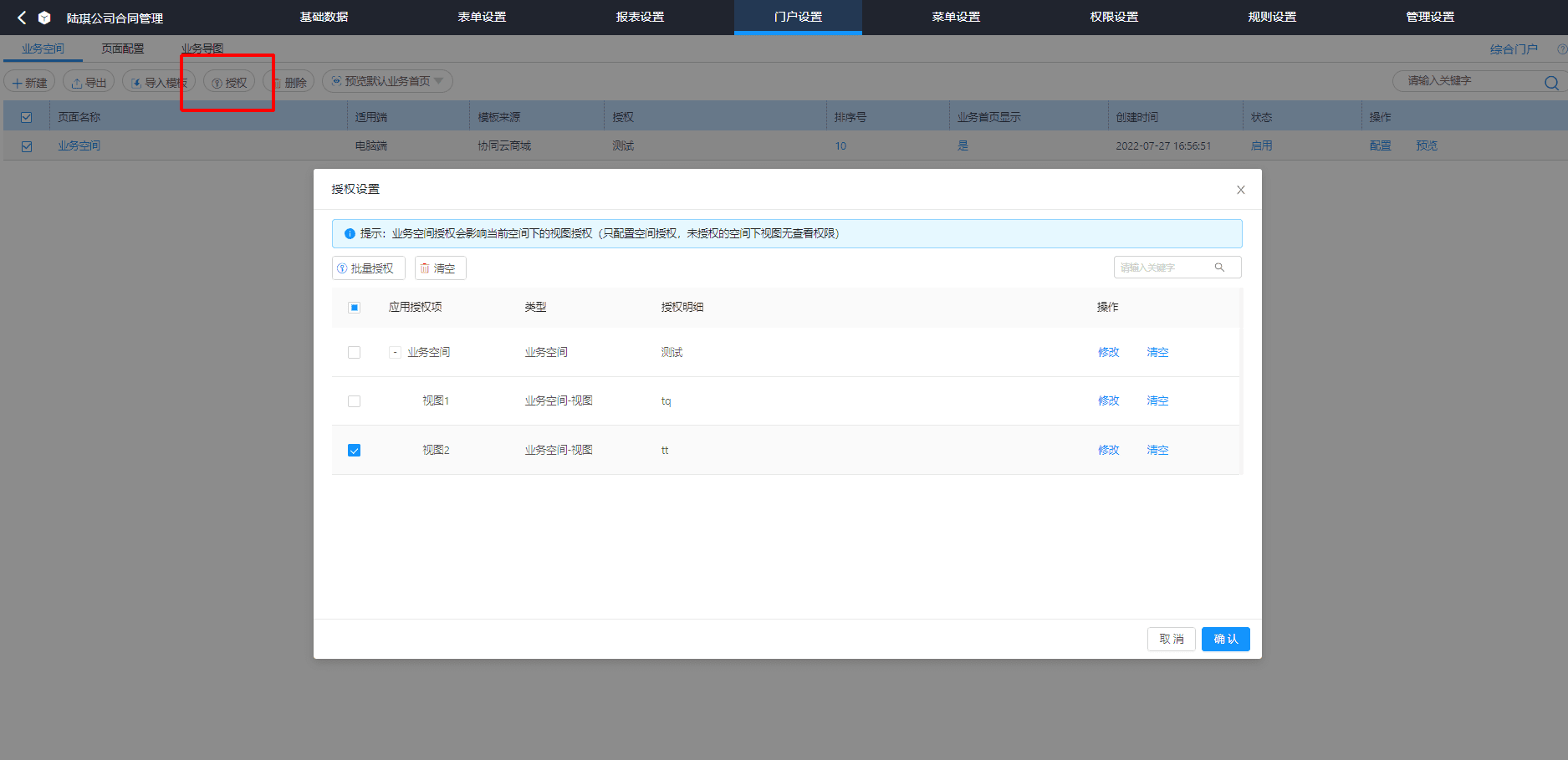
Task: Click the sort number 10 cell
Action: 840,145
